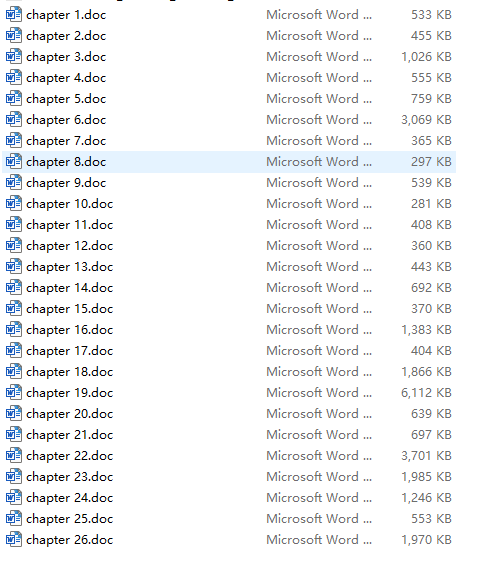Click the 3,069 KB size of chapter 6

[x=426, y=120]
